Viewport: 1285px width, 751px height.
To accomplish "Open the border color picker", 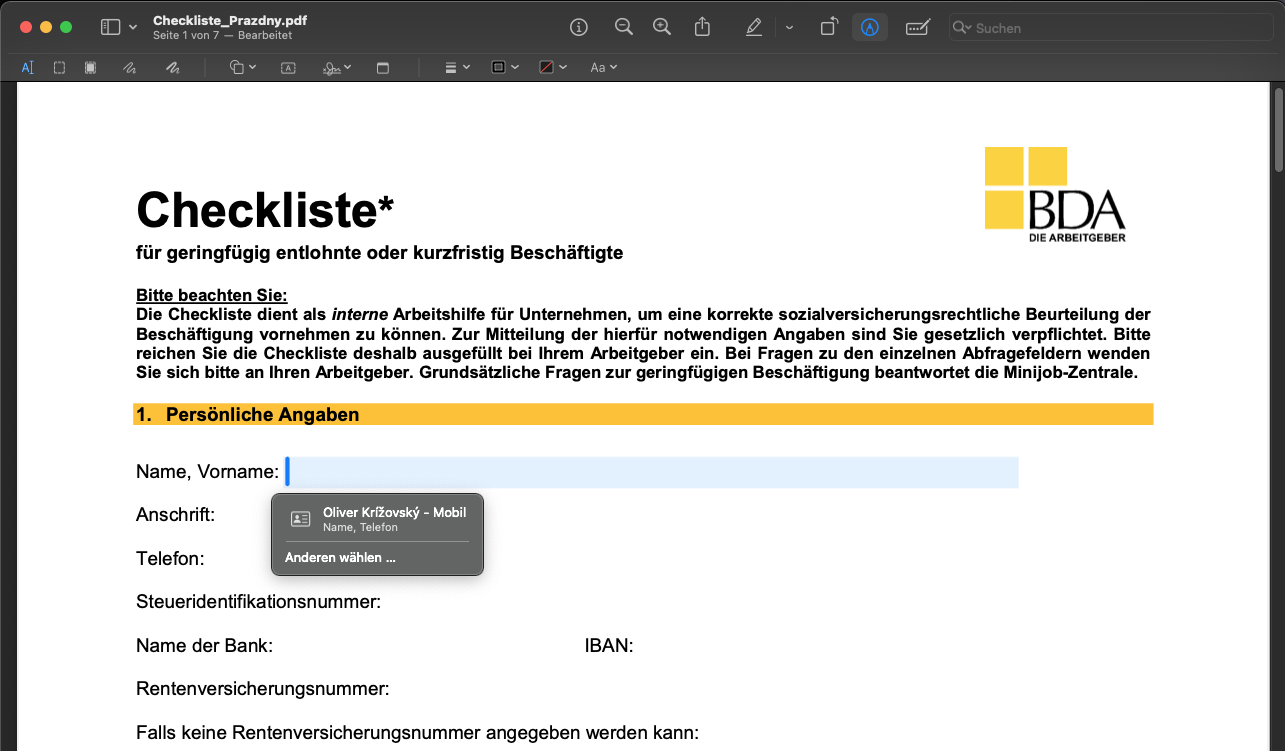I will 505,67.
